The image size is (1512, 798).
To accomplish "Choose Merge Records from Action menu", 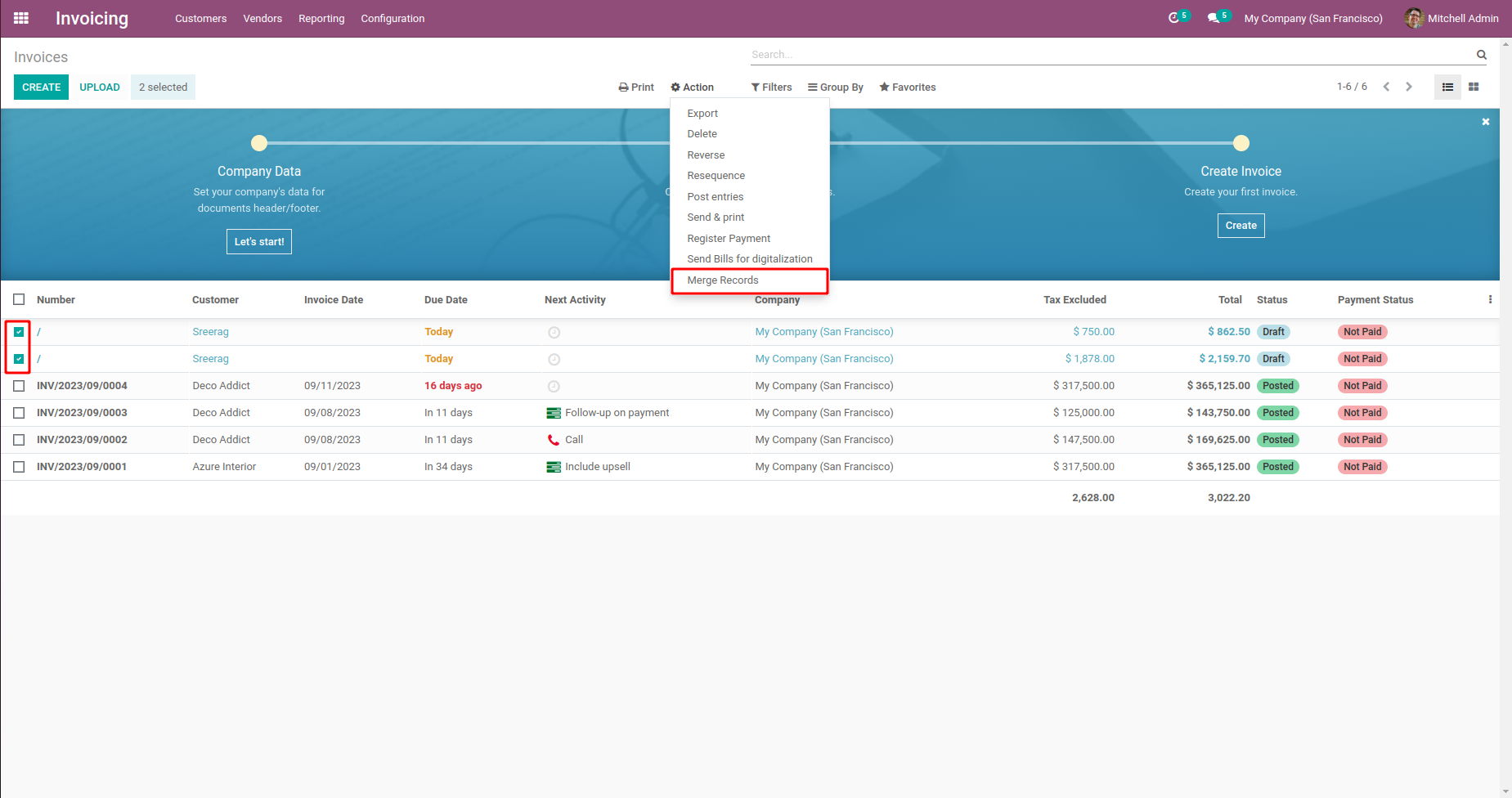I will pyautogui.click(x=723, y=280).
